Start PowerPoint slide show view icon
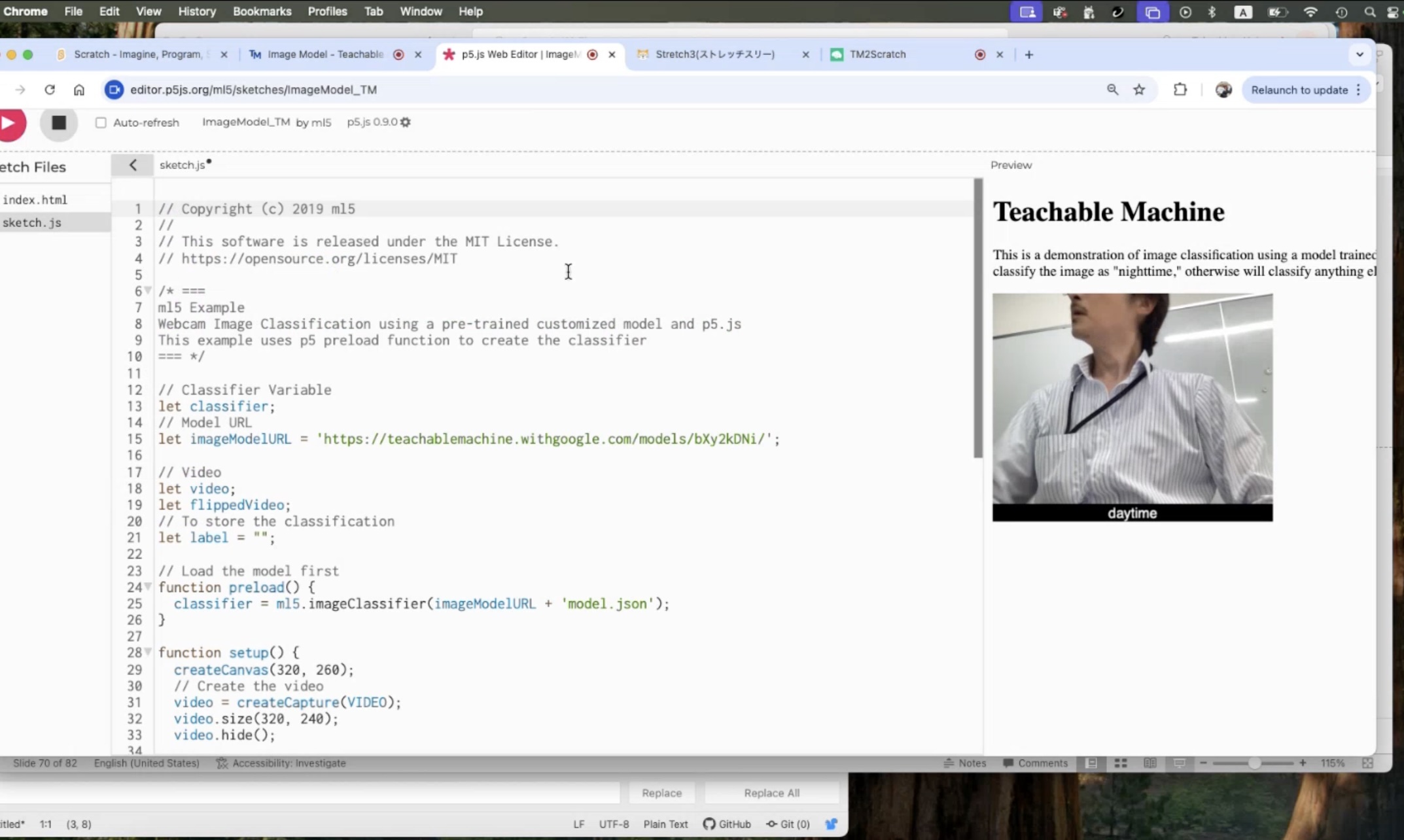The width and height of the screenshot is (1404, 840). point(1180,763)
